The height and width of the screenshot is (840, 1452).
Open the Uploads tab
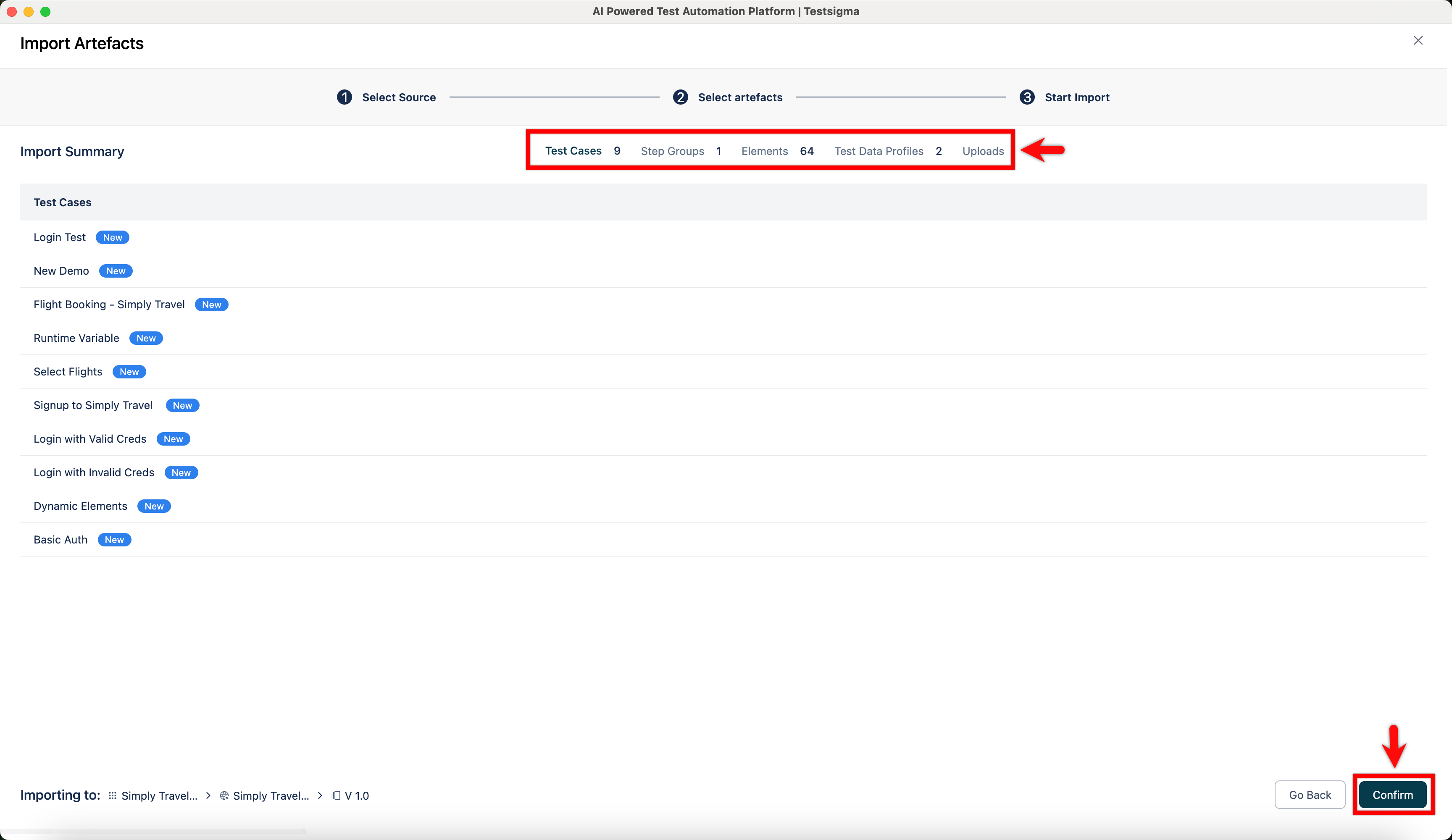tap(983, 151)
